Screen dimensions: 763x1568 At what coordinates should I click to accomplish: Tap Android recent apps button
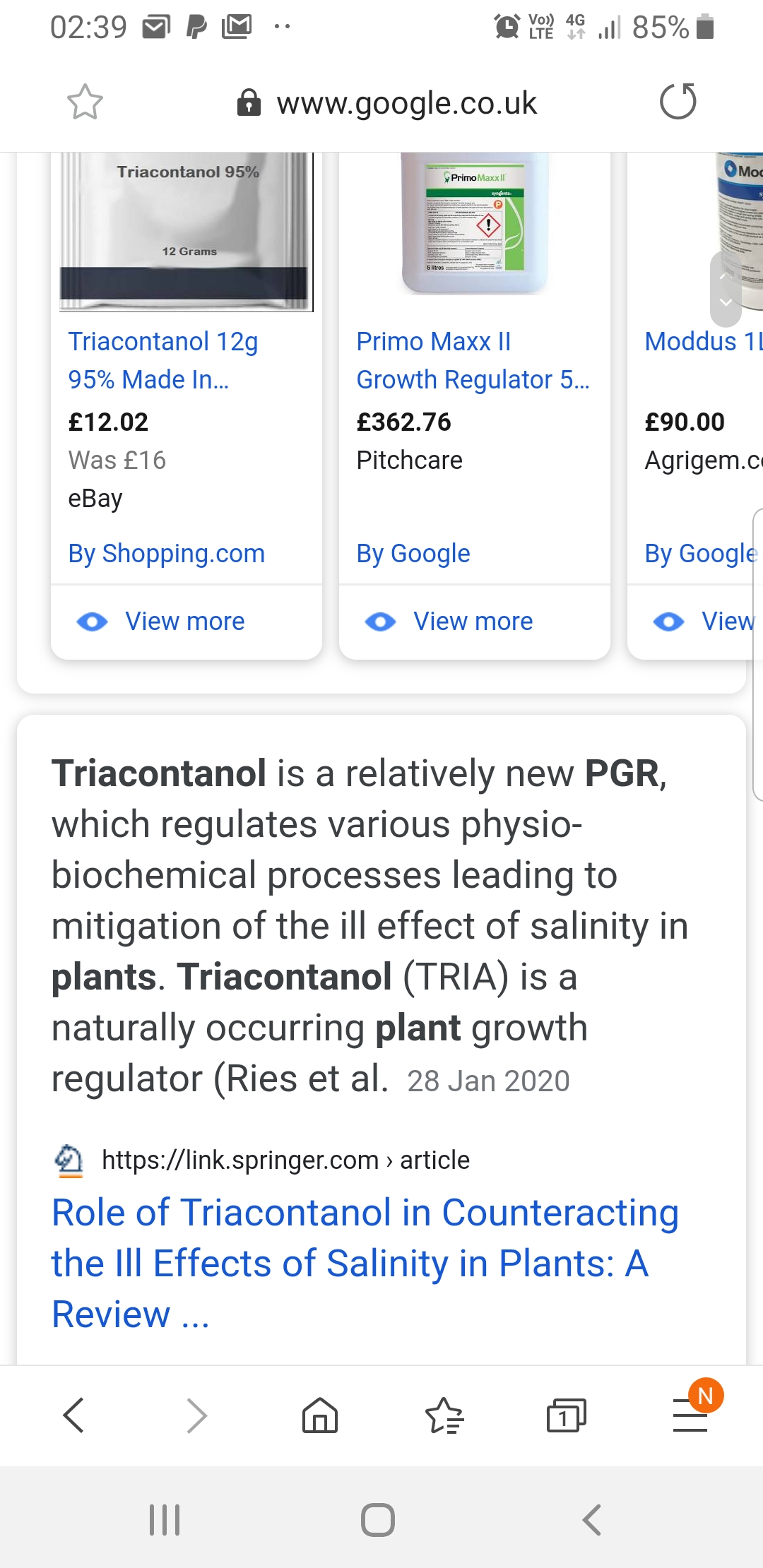point(165,1519)
